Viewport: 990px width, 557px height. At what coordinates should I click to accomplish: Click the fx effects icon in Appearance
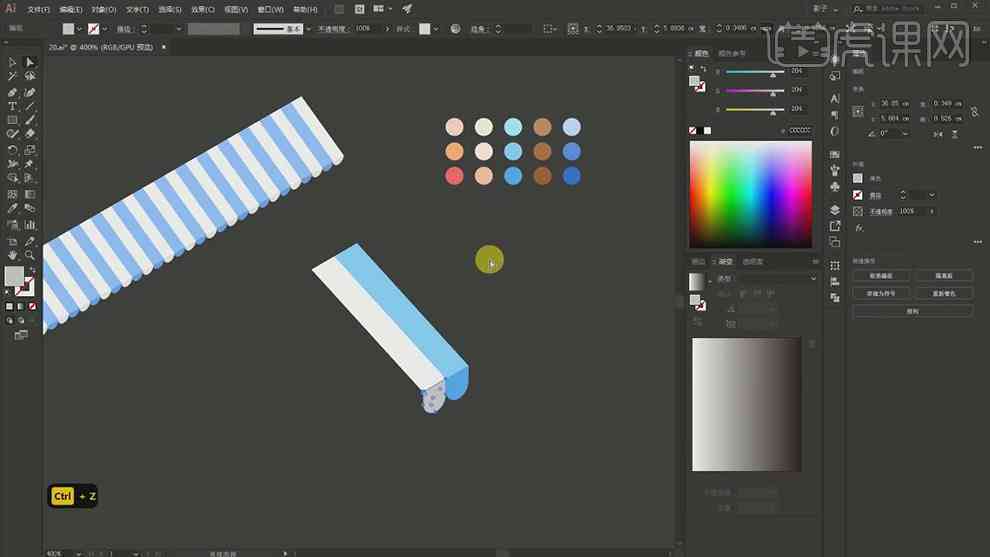coord(859,228)
